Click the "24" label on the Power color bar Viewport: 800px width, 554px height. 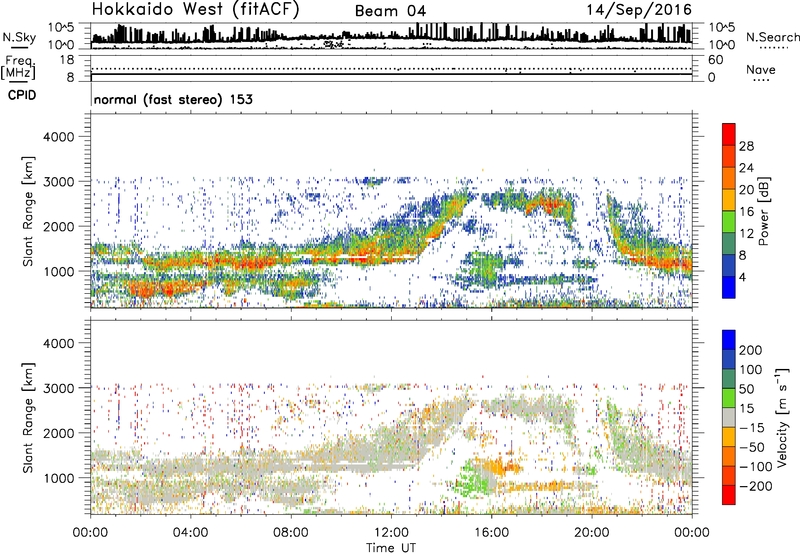click(746, 168)
